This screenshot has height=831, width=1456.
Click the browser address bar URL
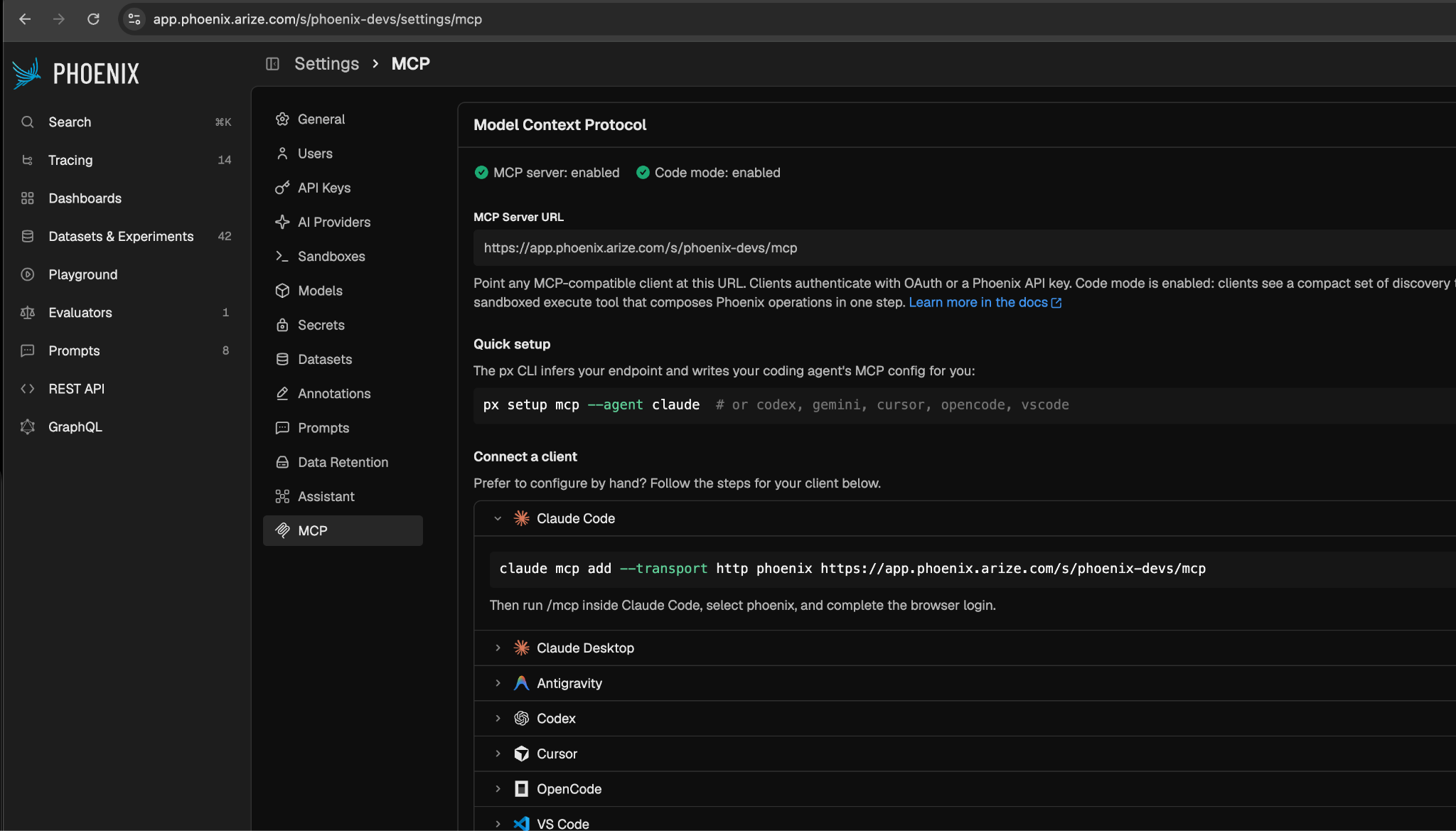point(317,19)
